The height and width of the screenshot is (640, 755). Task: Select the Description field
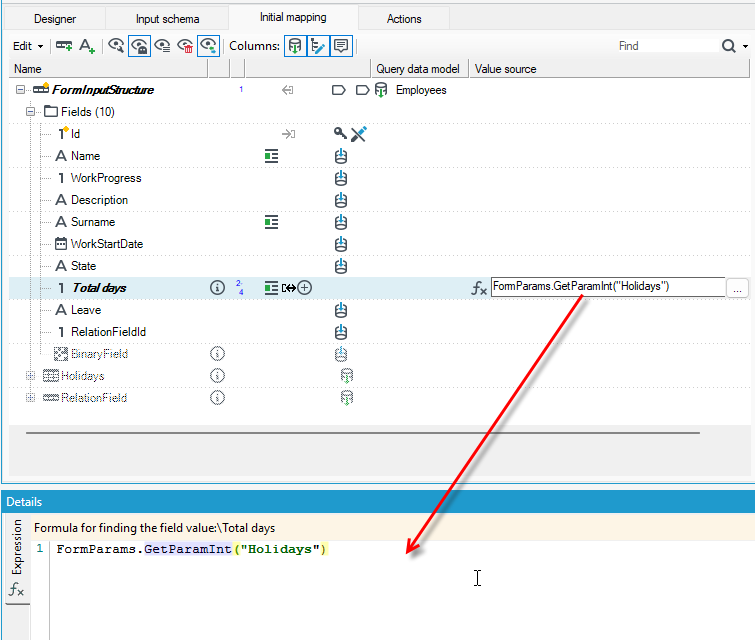click(x=99, y=200)
